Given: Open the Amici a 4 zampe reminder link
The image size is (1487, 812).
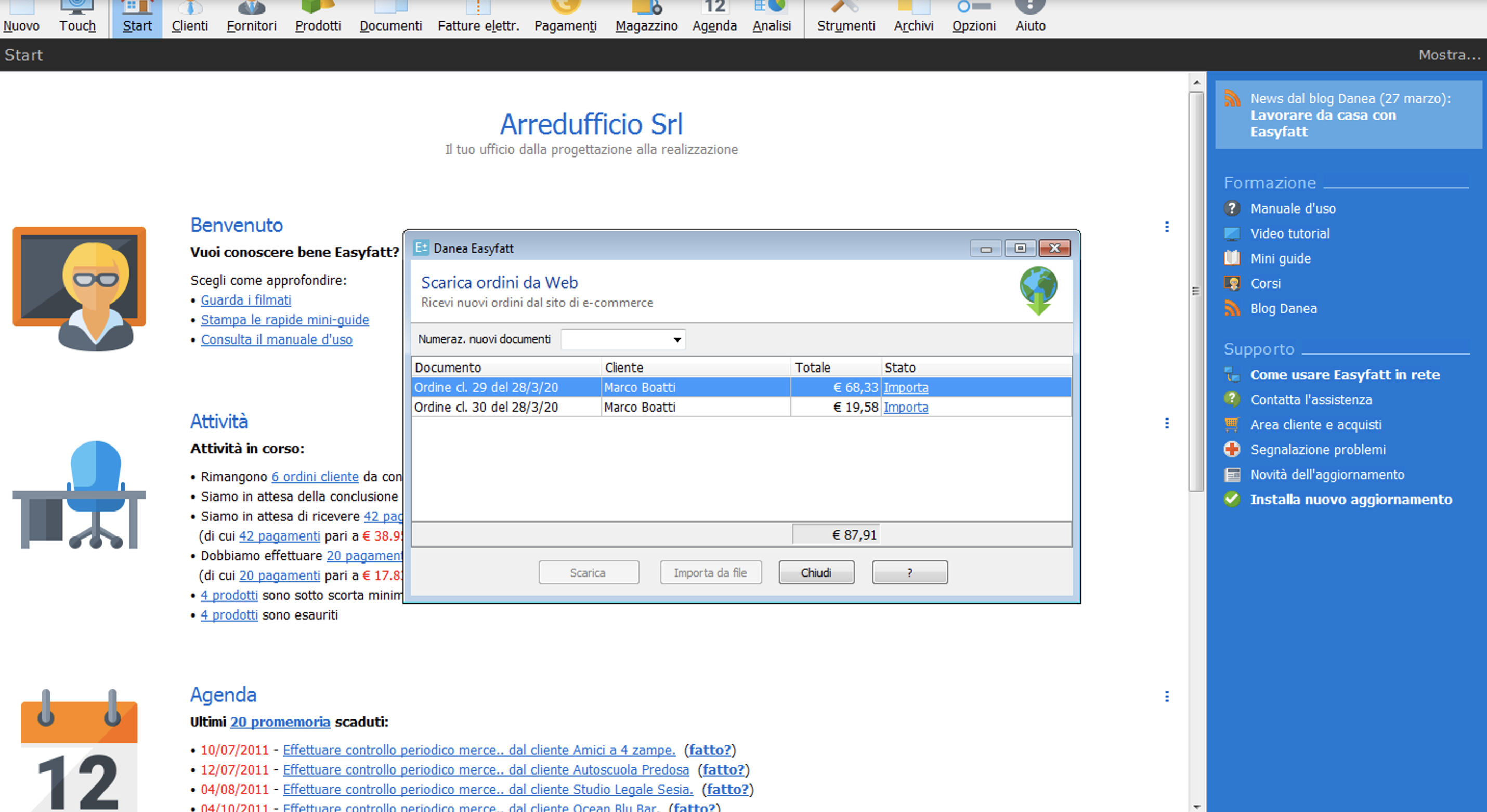Looking at the screenshot, I should (479, 750).
